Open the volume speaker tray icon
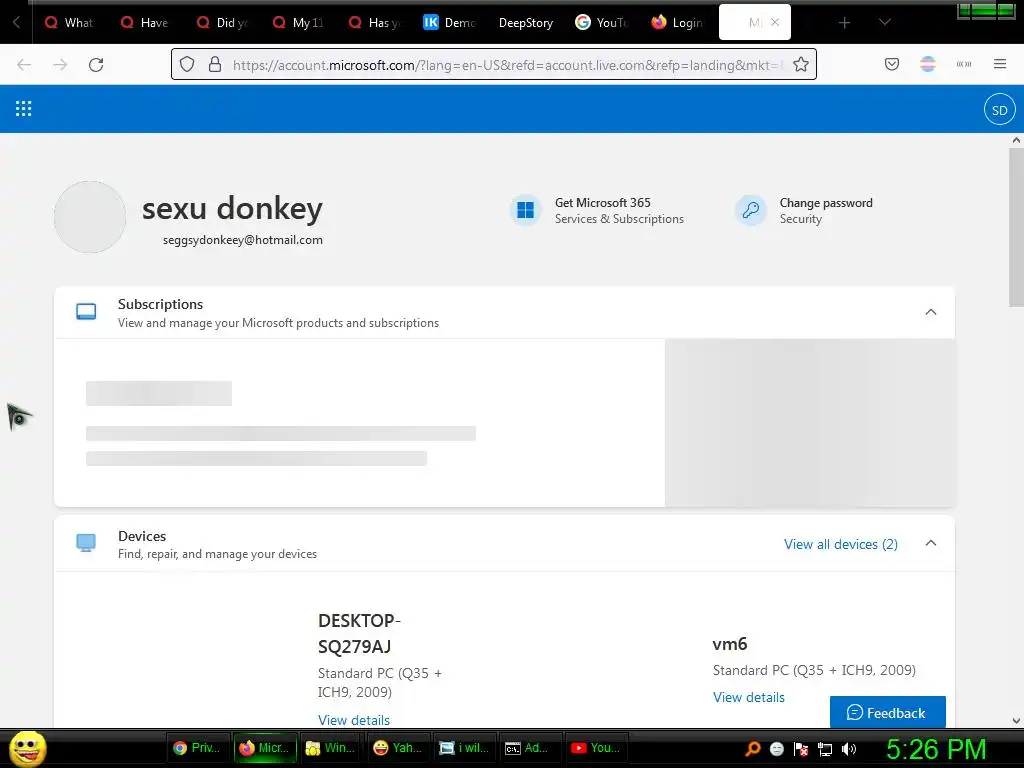This screenshot has width=1024, height=768. (x=848, y=748)
